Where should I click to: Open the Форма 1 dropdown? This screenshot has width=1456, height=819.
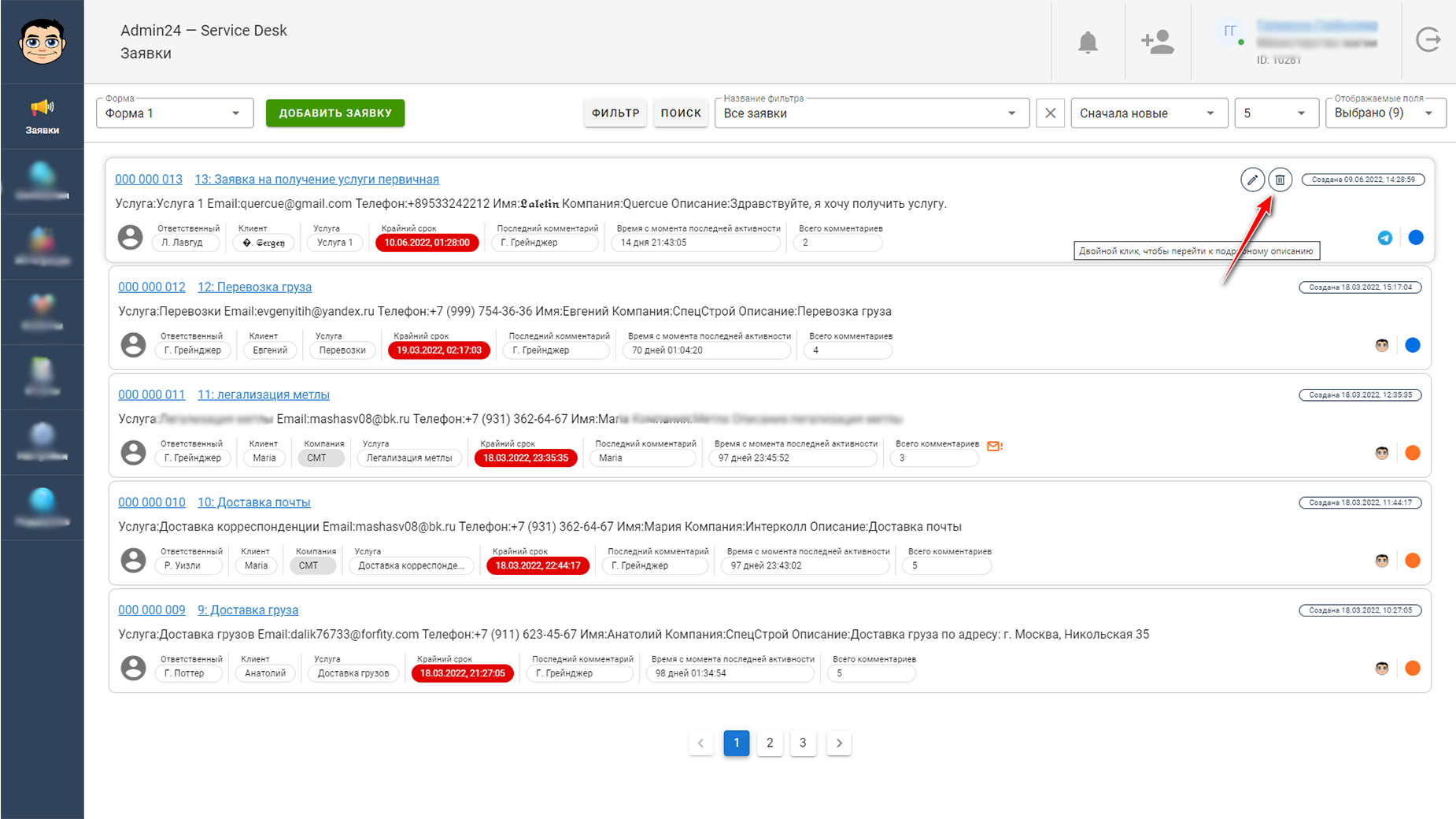[175, 113]
